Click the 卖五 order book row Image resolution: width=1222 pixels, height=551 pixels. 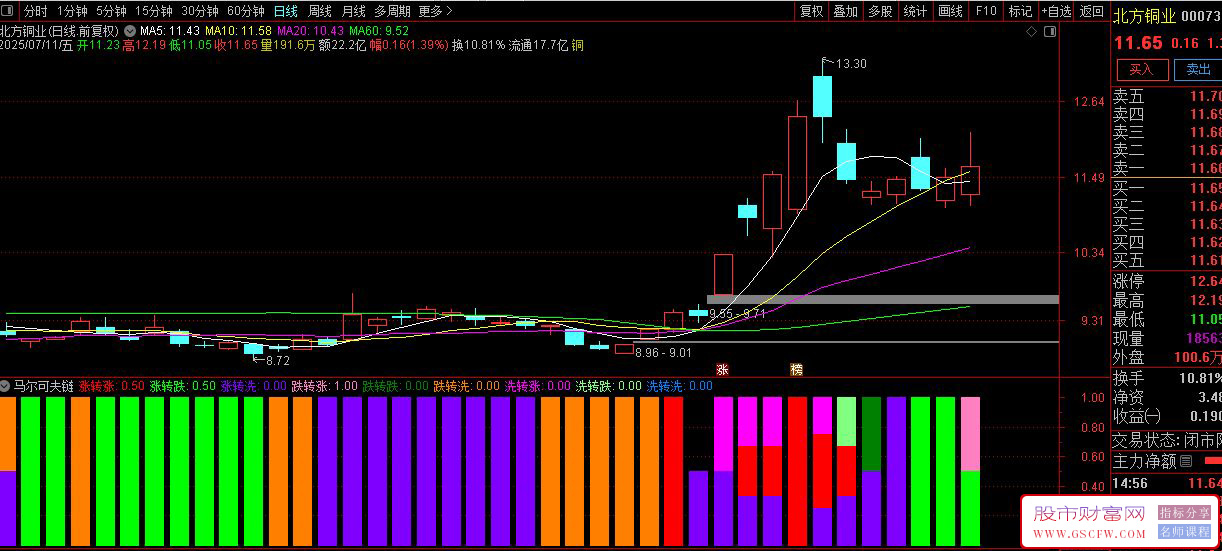(1167, 96)
